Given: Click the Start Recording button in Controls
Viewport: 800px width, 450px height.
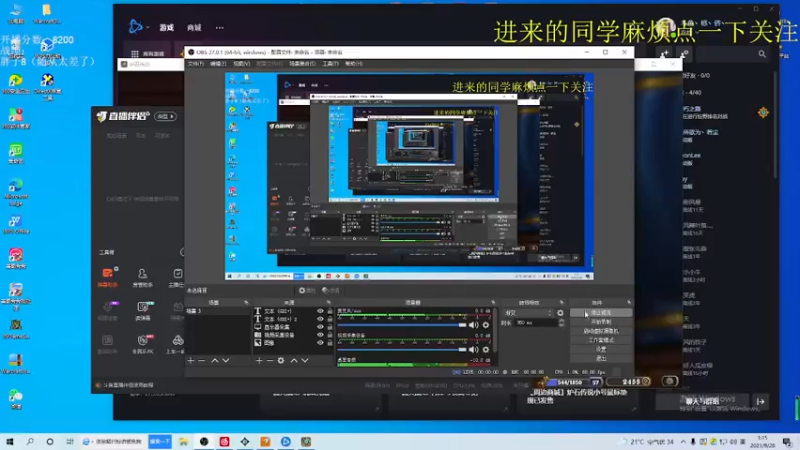Looking at the screenshot, I should pos(601,322).
